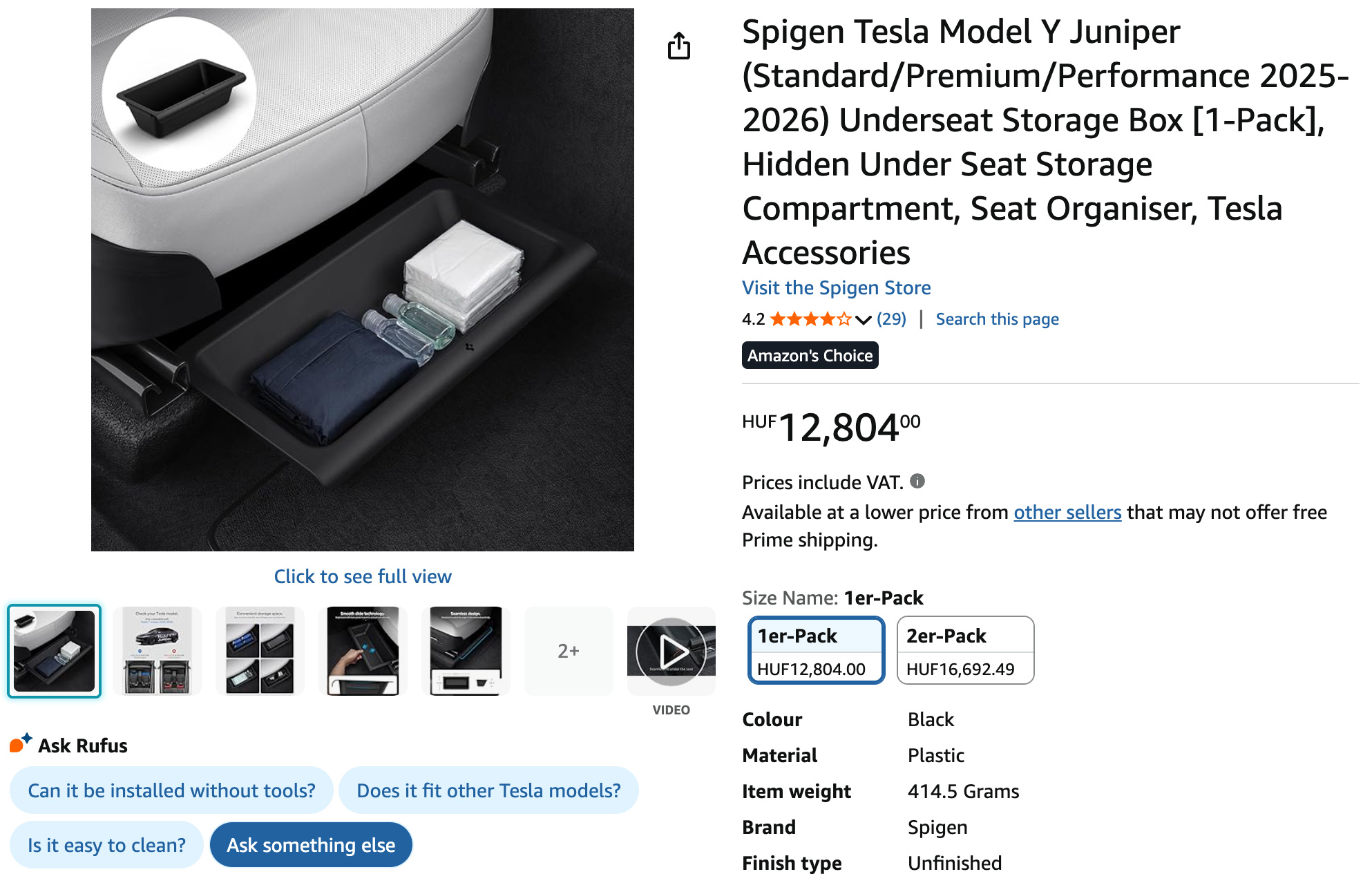Click Search this page link
This screenshot has height=883, width=1372.
997,319
